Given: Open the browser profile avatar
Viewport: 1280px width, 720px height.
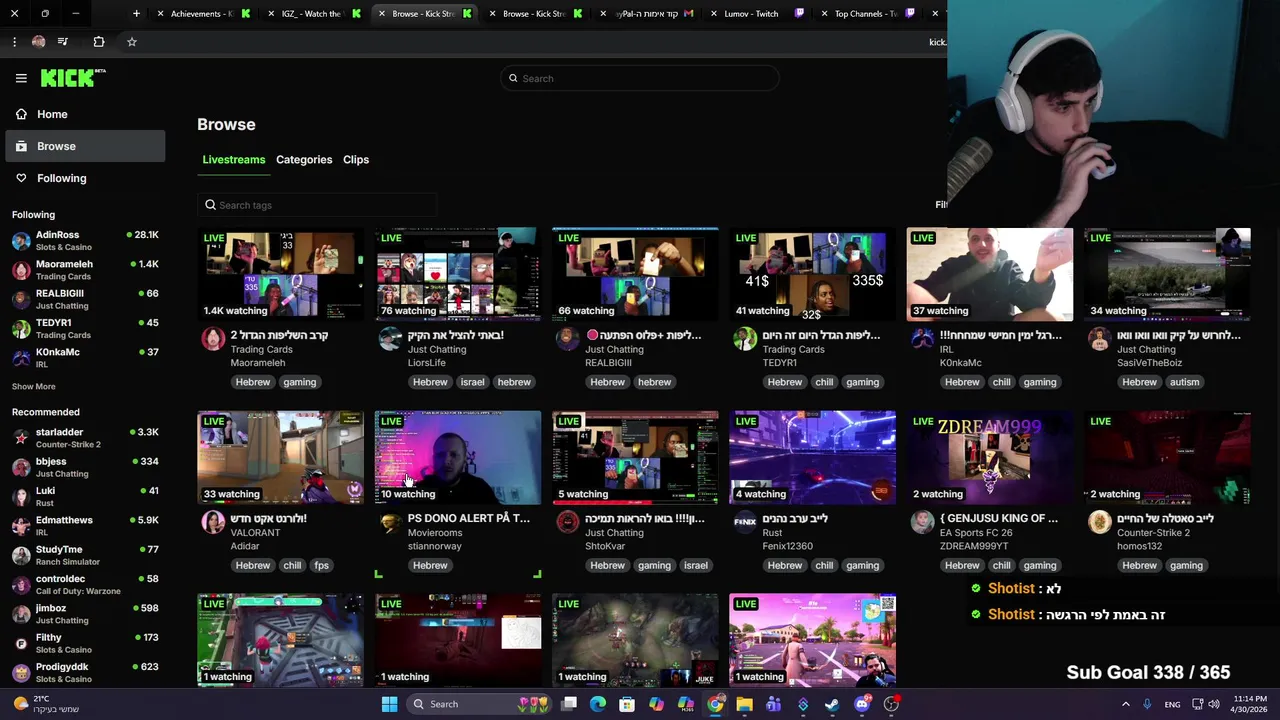Looking at the screenshot, I should [38, 41].
